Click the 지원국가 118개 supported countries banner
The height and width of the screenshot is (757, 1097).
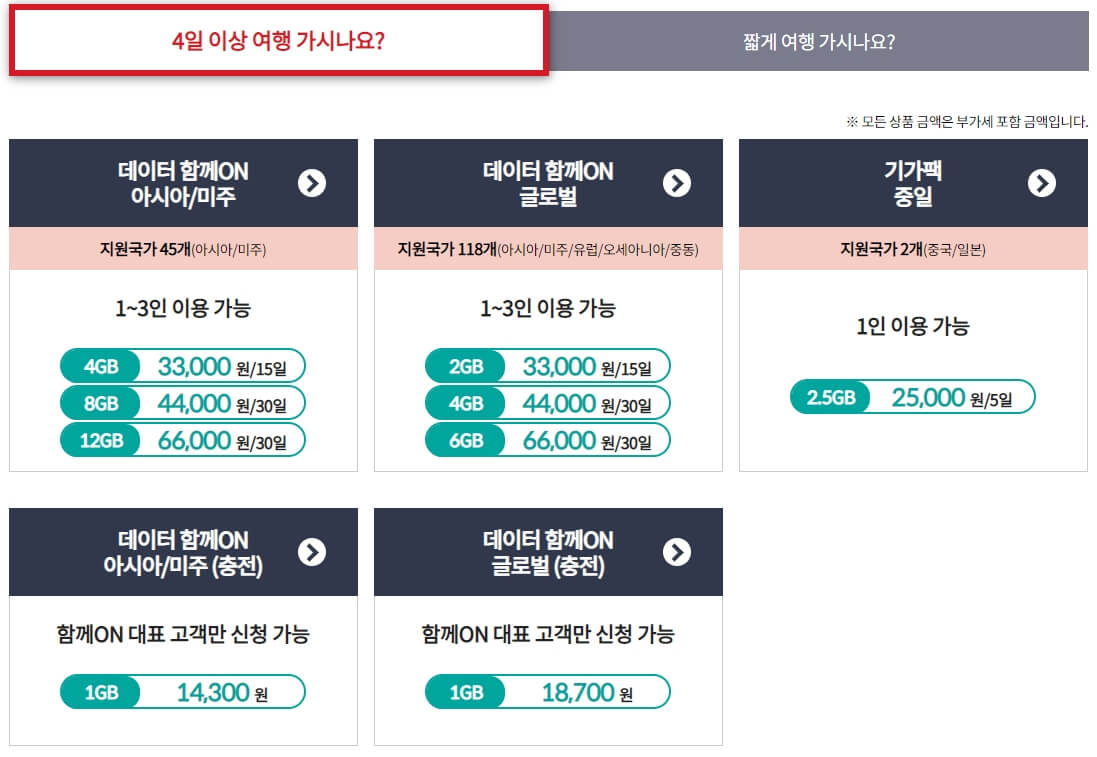[x=547, y=249]
